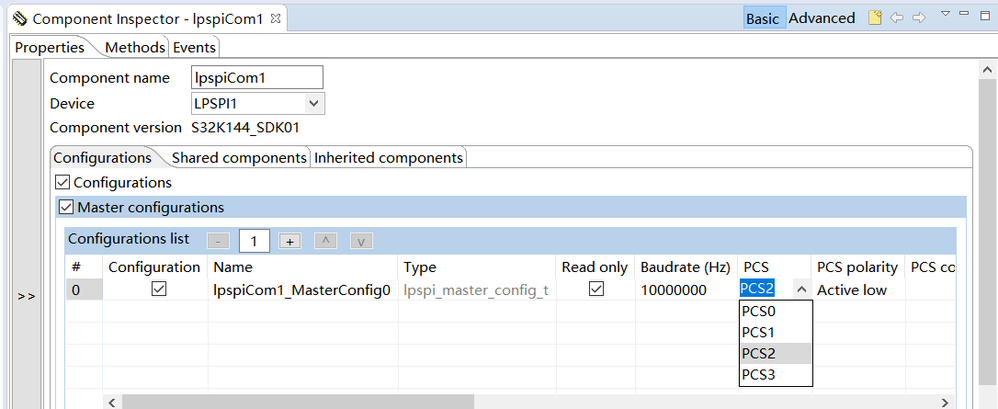Move configuration up in the list

coord(326,241)
